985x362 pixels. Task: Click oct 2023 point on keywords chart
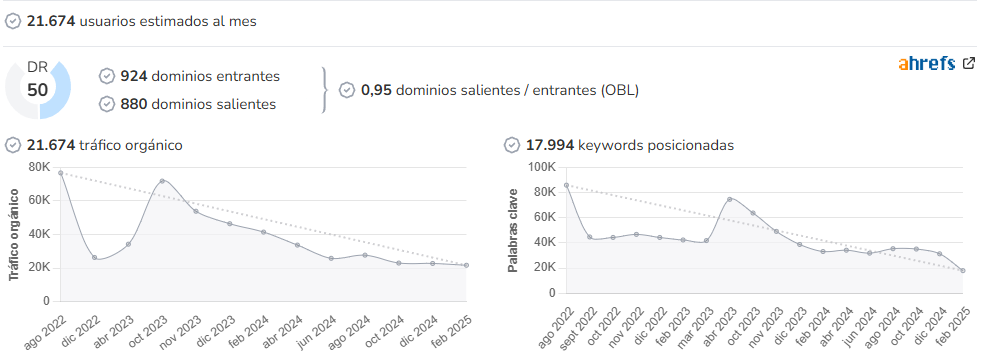(753, 213)
